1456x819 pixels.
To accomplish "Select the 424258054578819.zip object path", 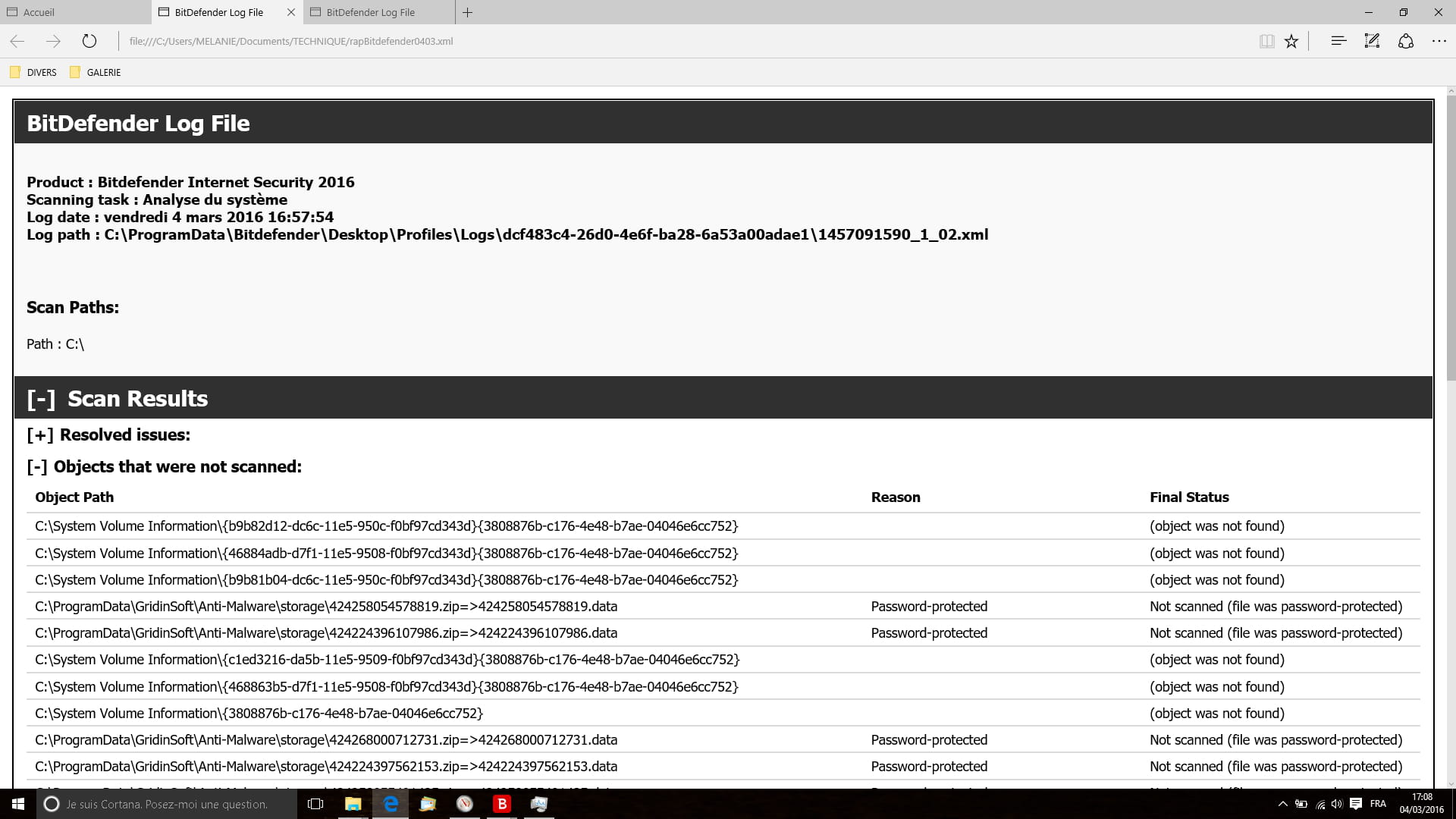I will tap(326, 607).
